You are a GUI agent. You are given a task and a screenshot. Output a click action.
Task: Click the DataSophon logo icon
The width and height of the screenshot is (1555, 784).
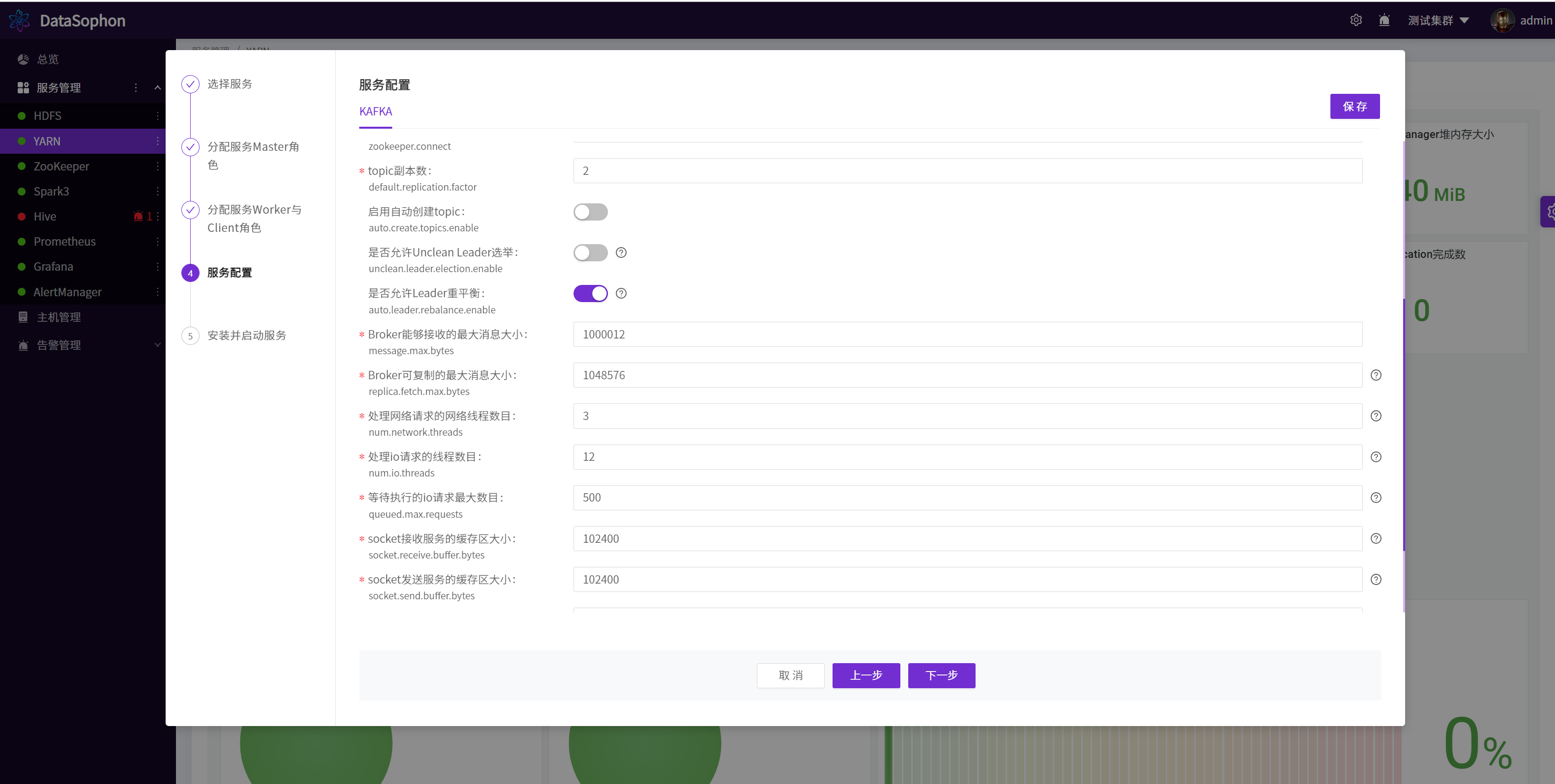pyautogui.click(x=19, y=20)
